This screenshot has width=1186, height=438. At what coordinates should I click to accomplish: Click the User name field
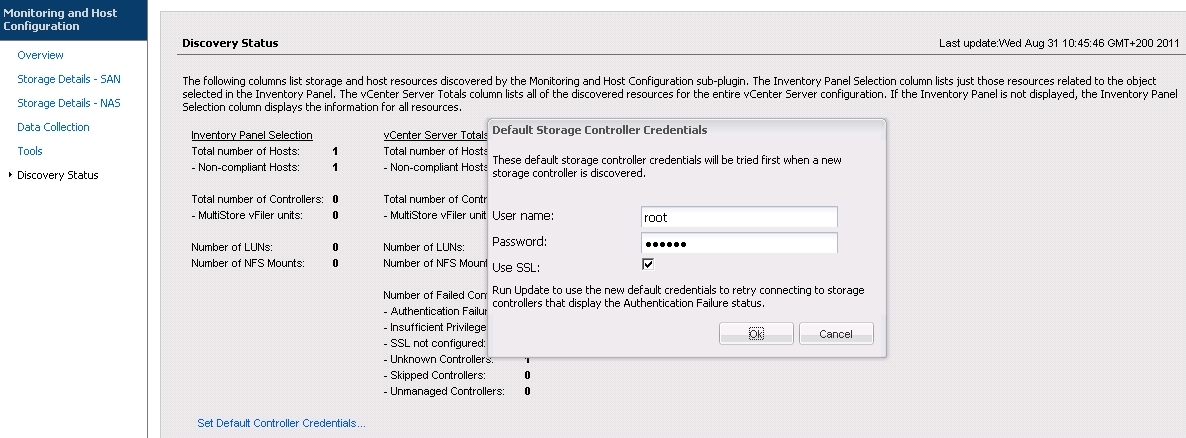[739, 217]
